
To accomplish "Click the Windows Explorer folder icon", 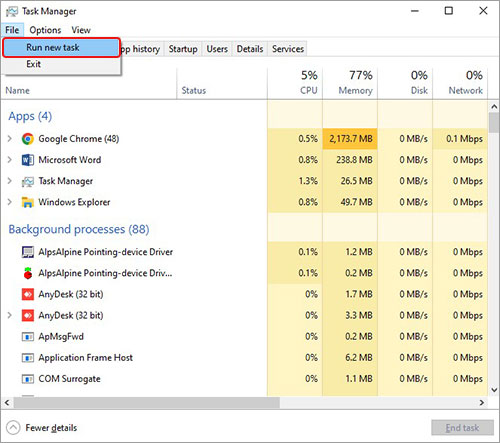I will 28,202.
